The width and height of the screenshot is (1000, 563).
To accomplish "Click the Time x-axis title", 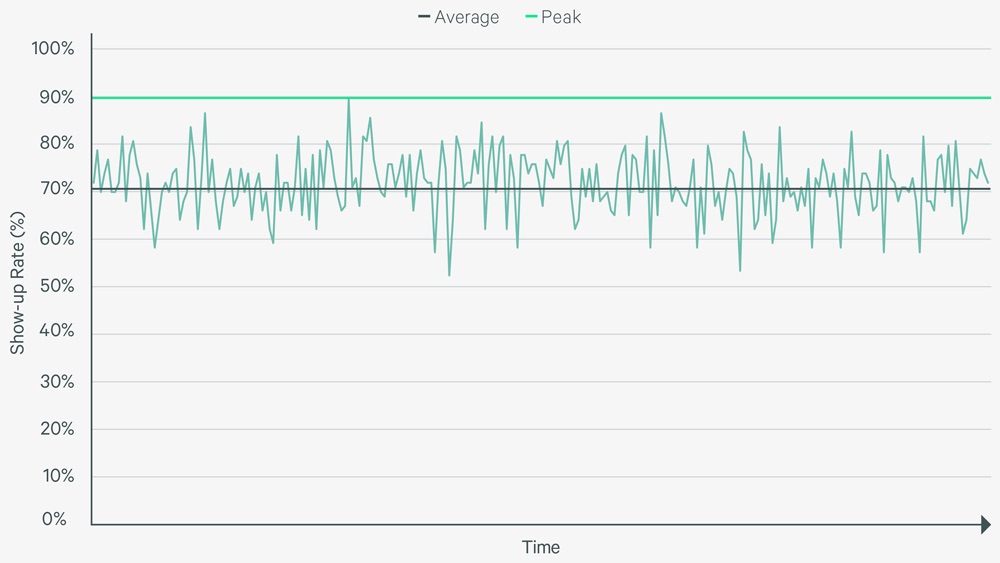I will click(541, 547).
